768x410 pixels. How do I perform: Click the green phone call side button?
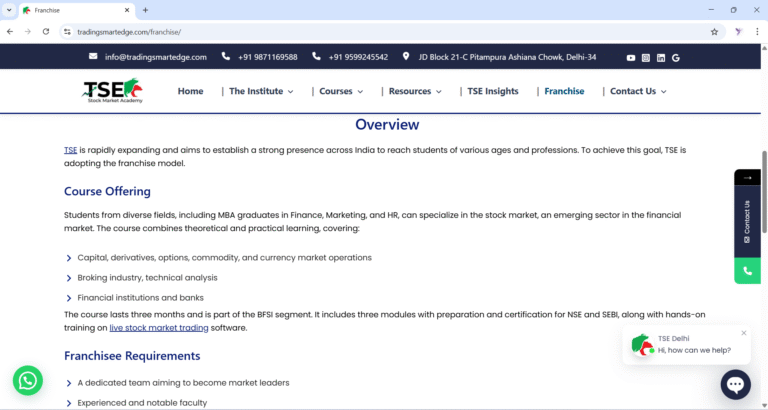tap(747, 271)
